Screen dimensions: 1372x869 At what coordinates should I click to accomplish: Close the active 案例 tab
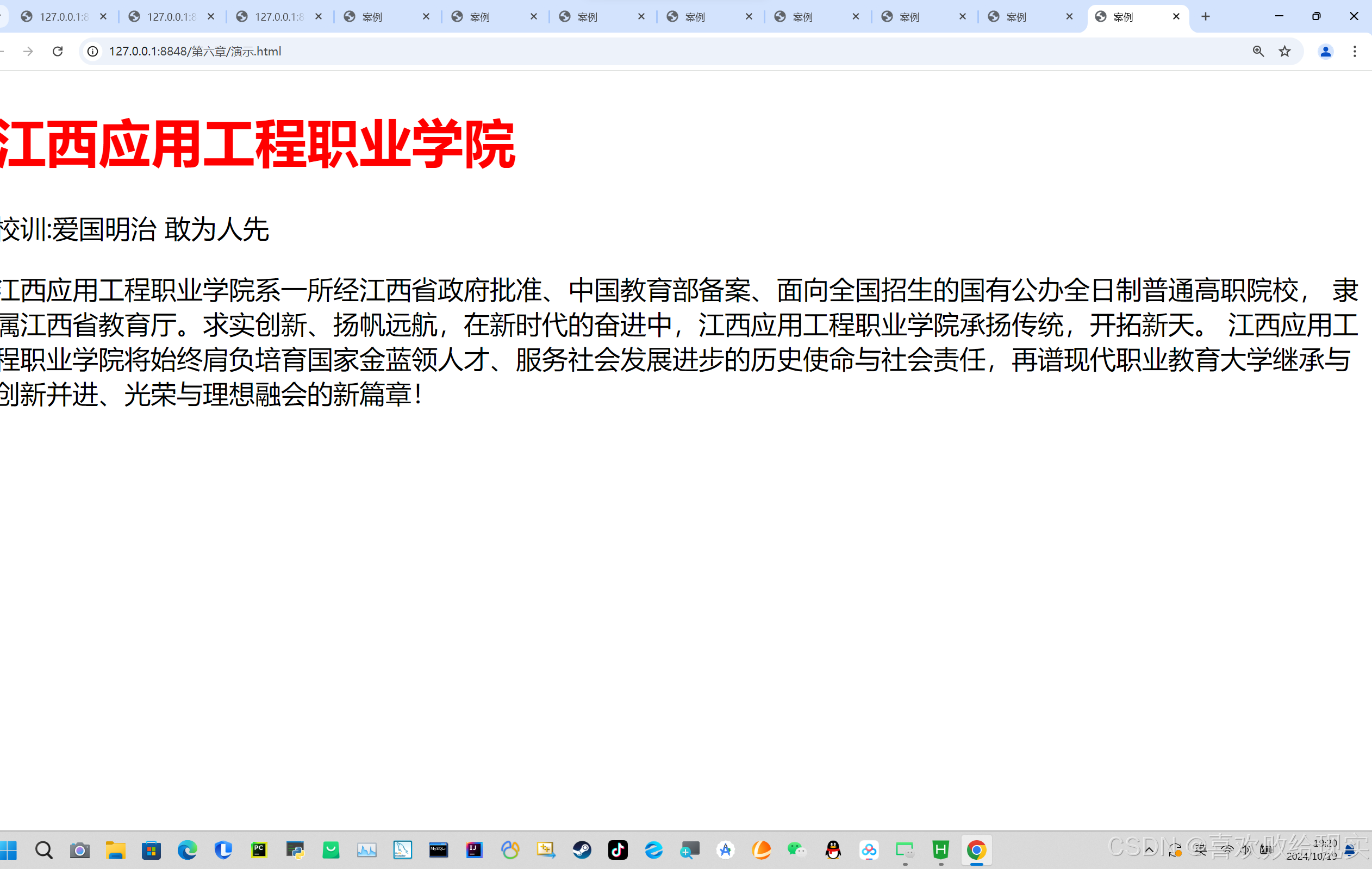pos(1176,16)
